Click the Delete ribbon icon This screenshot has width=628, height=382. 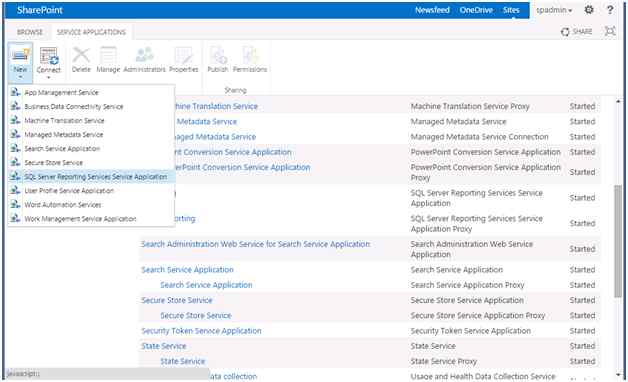click(81, 55)
